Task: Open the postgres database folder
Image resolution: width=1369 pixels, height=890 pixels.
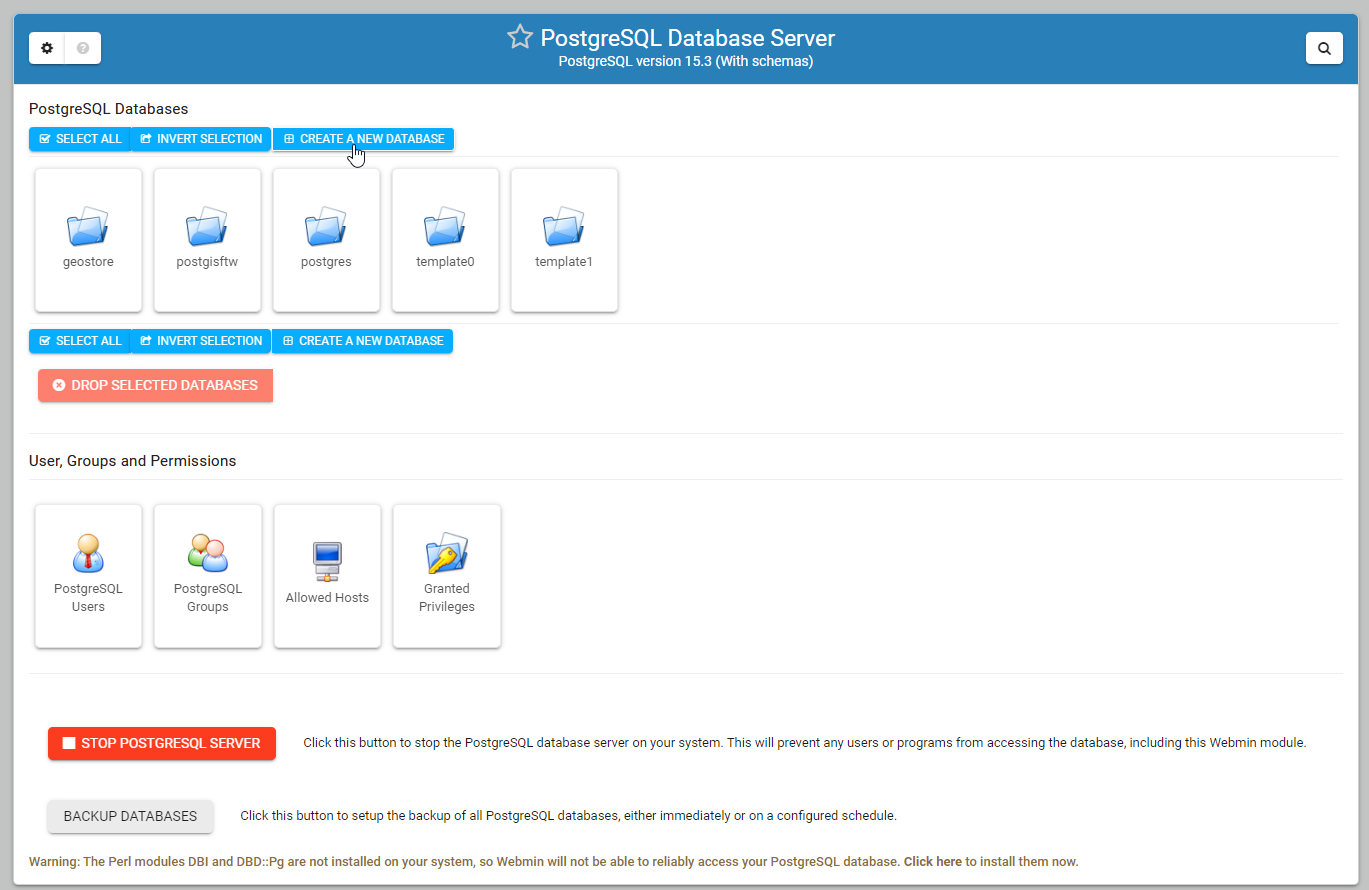Action: [326, 229]
